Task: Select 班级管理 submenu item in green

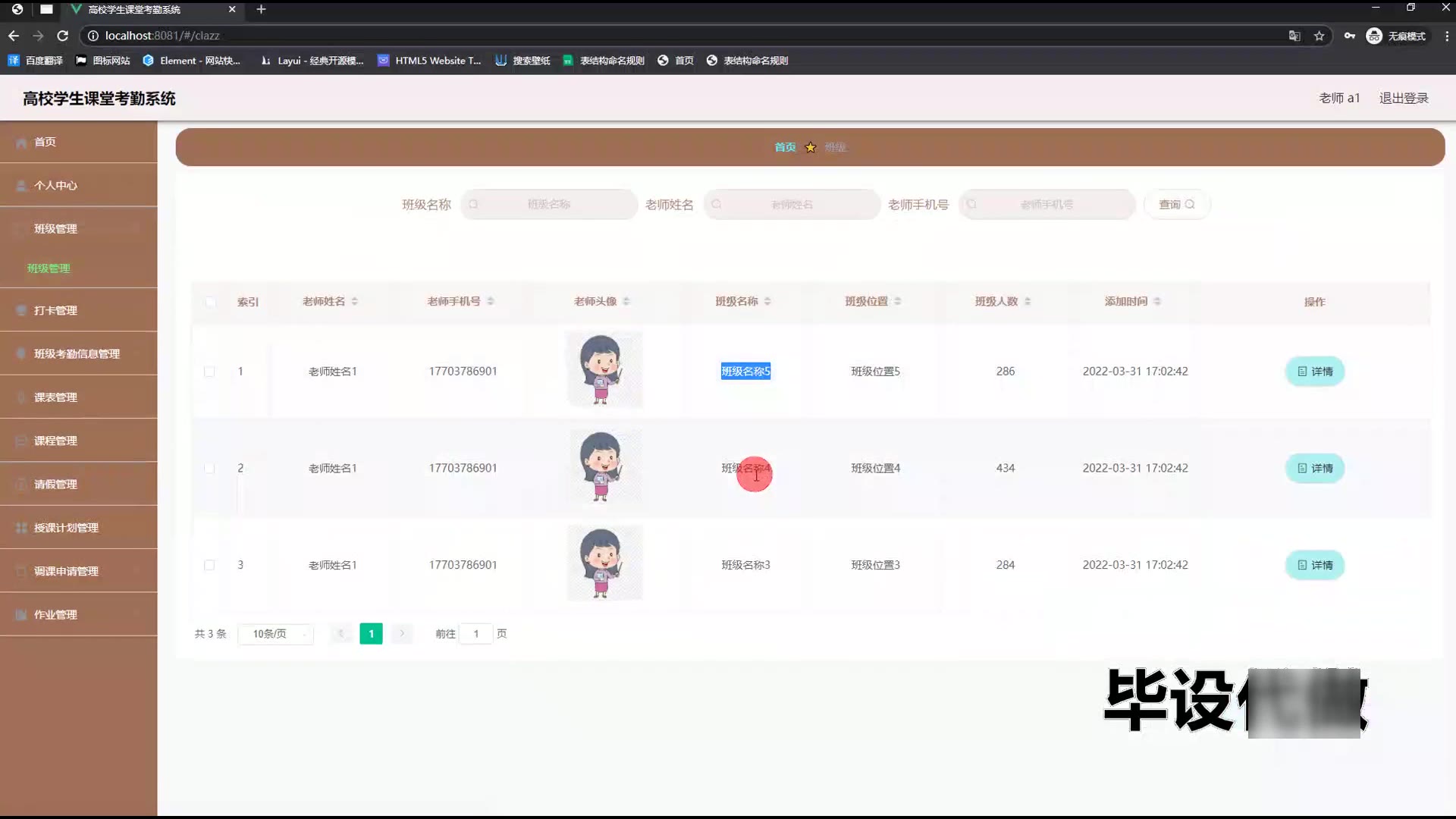Action: pos(49,268)
